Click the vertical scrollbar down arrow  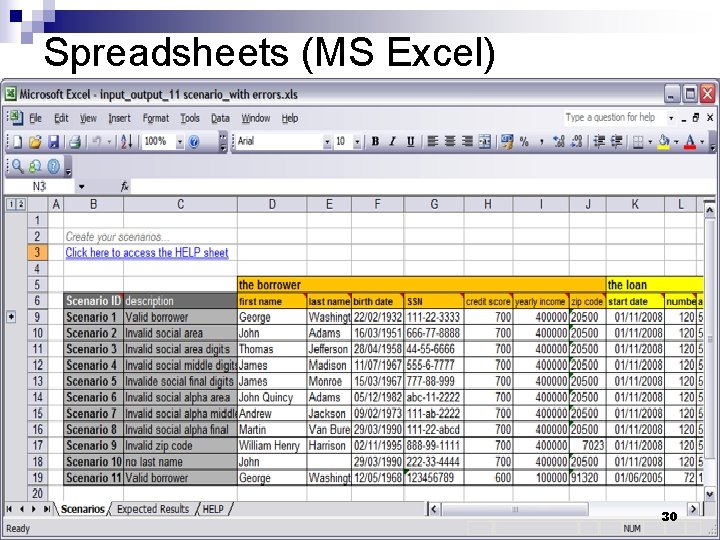(x=709, y=494)
